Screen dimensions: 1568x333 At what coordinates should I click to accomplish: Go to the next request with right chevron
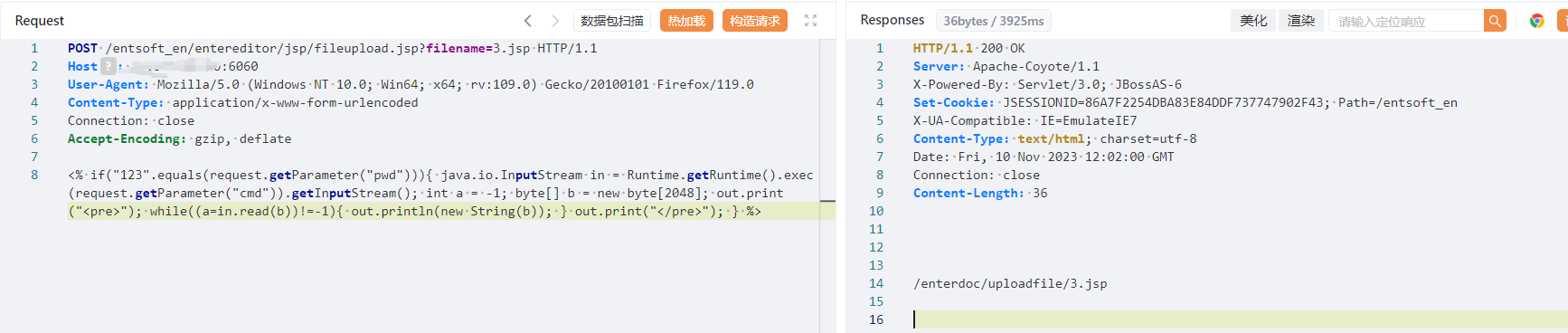(555, 21)
